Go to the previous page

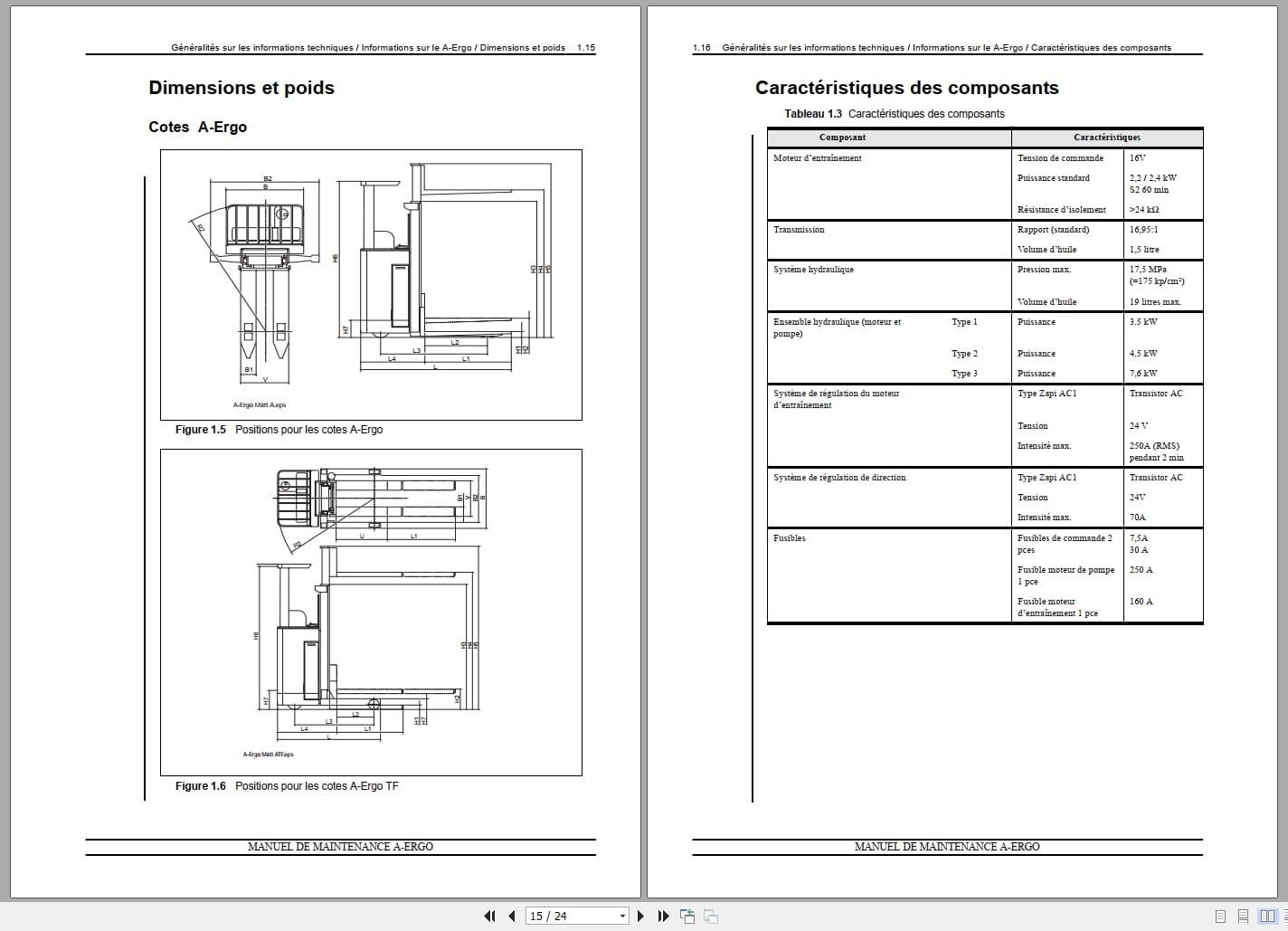[512, 916]
